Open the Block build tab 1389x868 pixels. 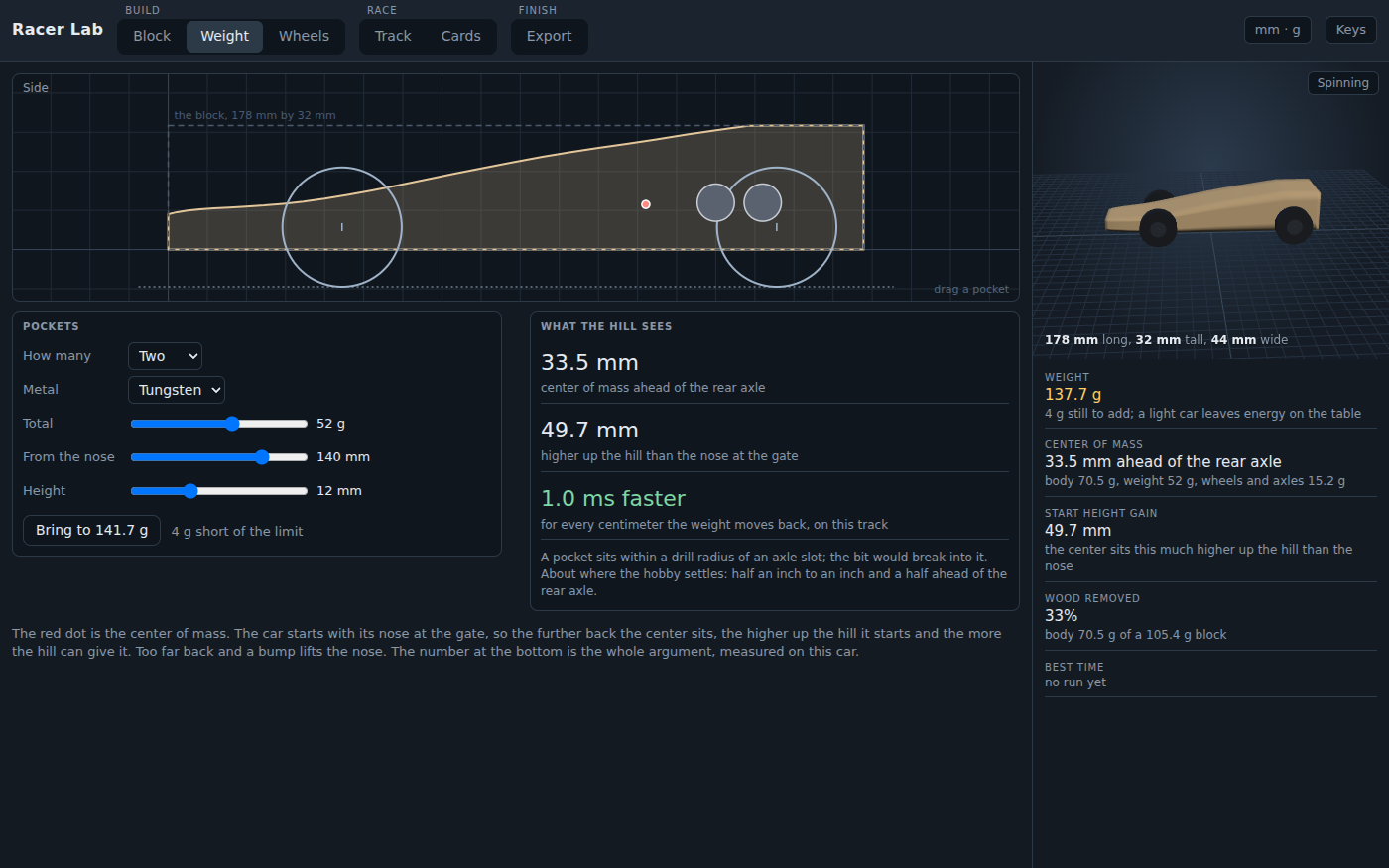pyautogui.click(x=152, y=36)
